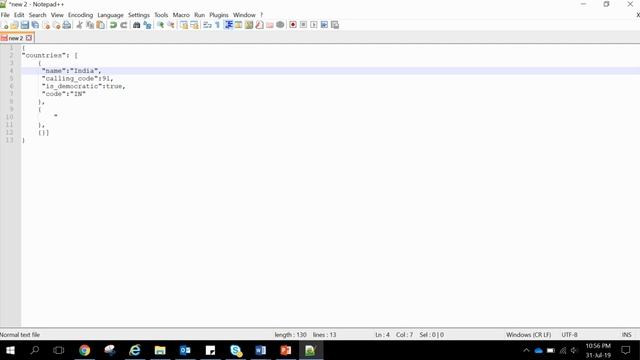The height and width of the screenshot is (360, 640).
Task: Cut selection with the scissors icon
Action: 80,25
